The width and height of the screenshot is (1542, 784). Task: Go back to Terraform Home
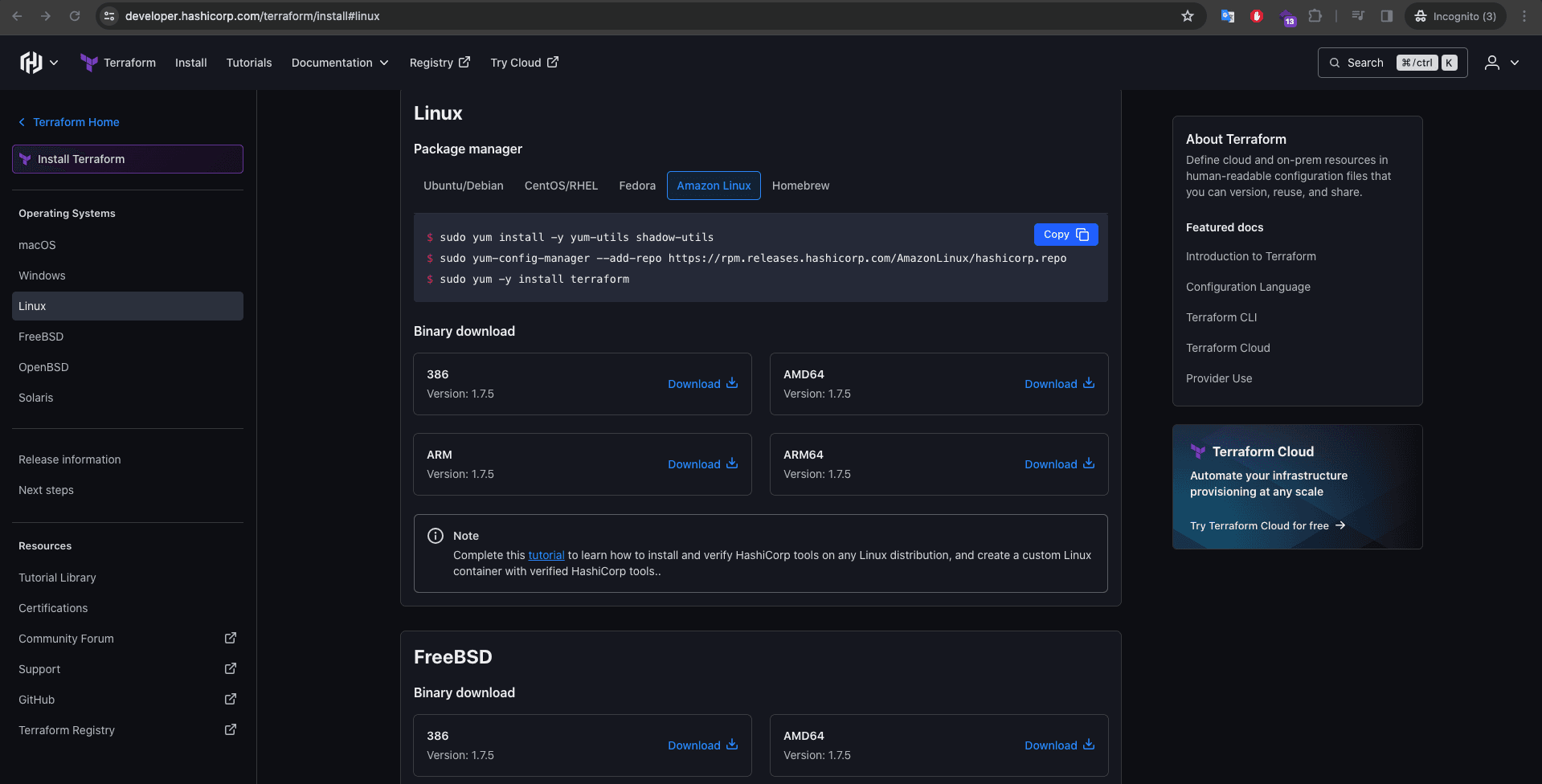pyautogui.click(x=69, y=122)
